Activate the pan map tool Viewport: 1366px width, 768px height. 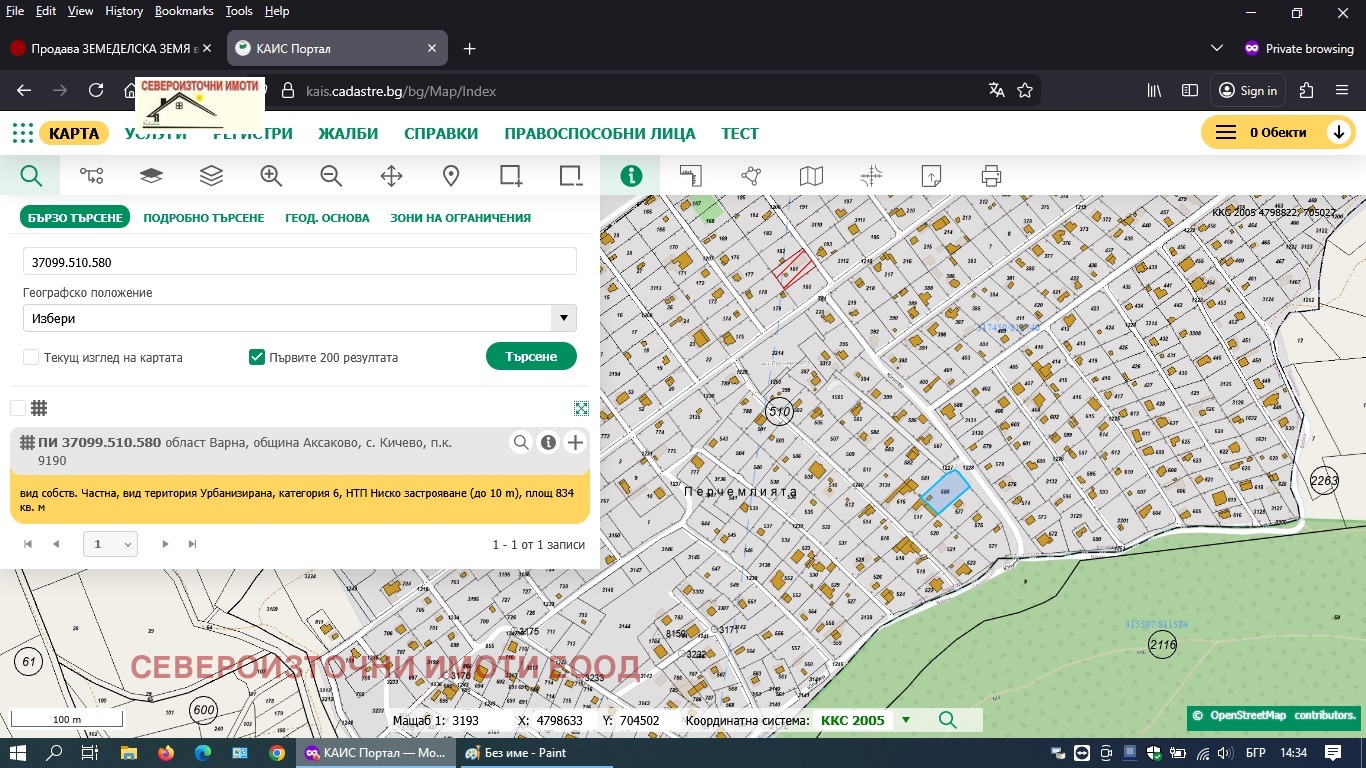click(390, 175)
